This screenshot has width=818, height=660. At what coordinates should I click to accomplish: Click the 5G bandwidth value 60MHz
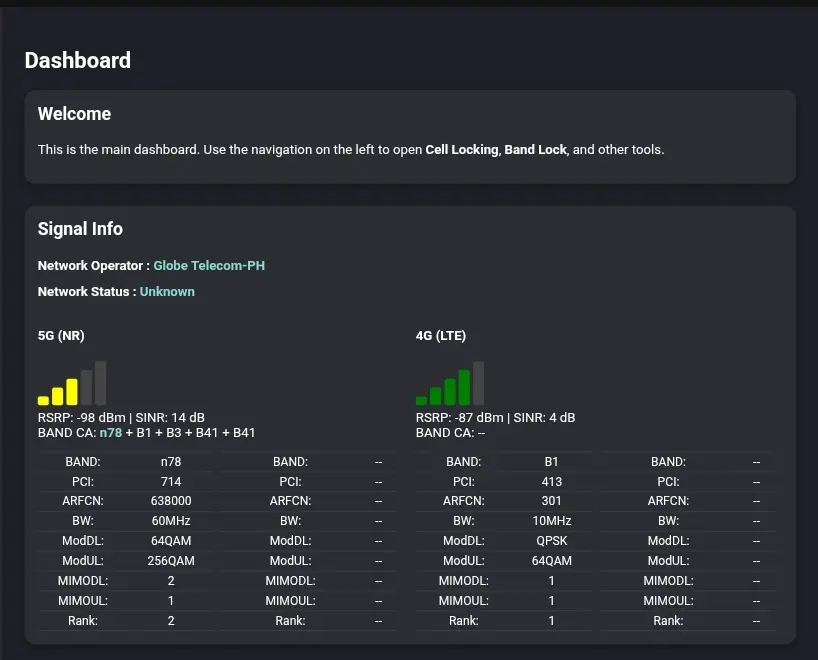pos(171,521)
